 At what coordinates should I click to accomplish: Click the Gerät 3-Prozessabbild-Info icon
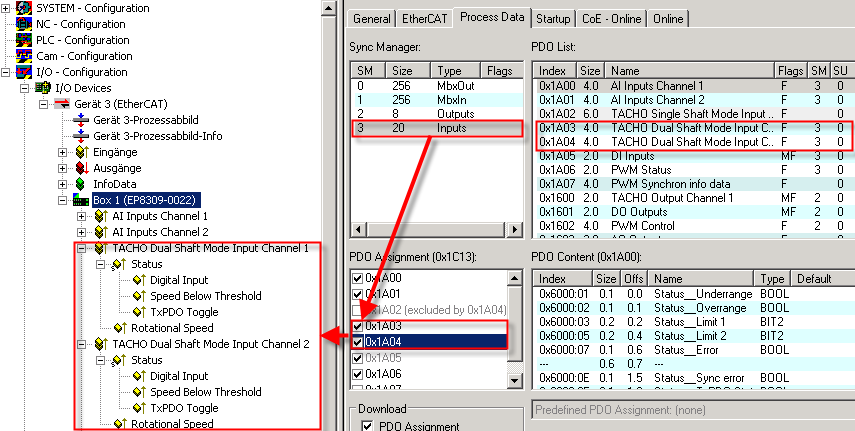pos(81,136)
